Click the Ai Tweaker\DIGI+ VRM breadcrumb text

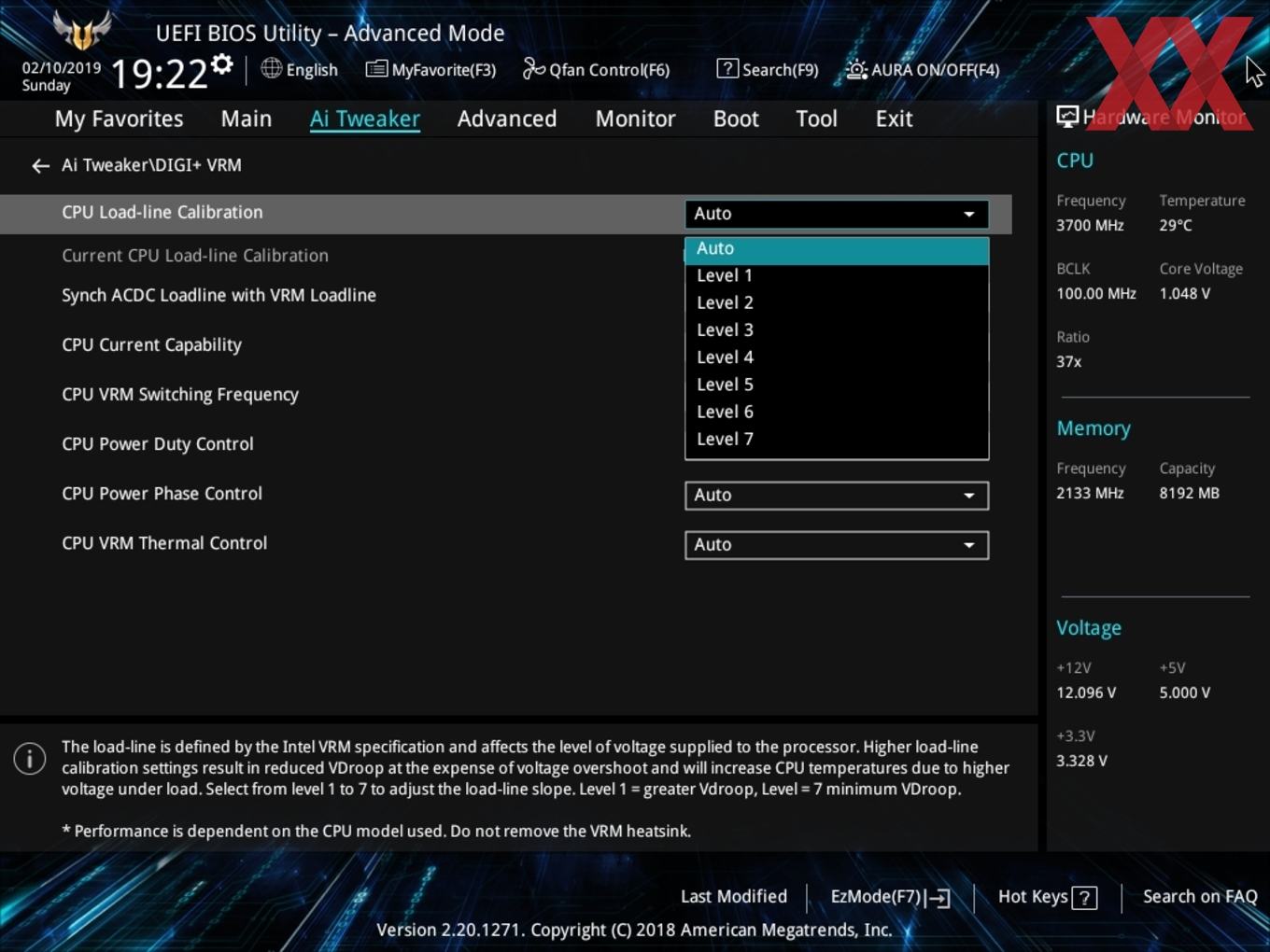tap(151, 165)
